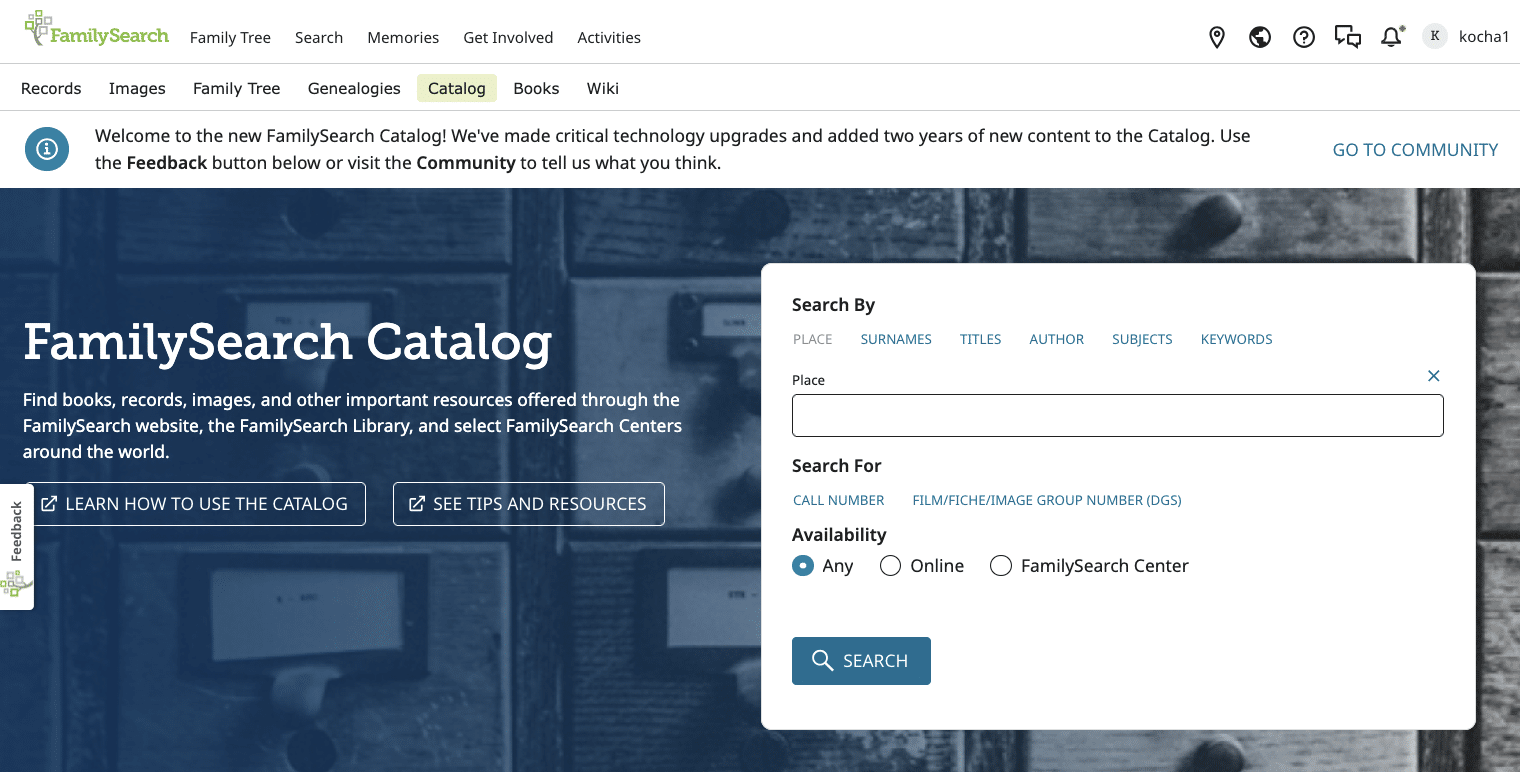Add Film/Fiche/Image Group Number search field
The height and width of the screenshot is (772, 1520).
pos(1047,500)
